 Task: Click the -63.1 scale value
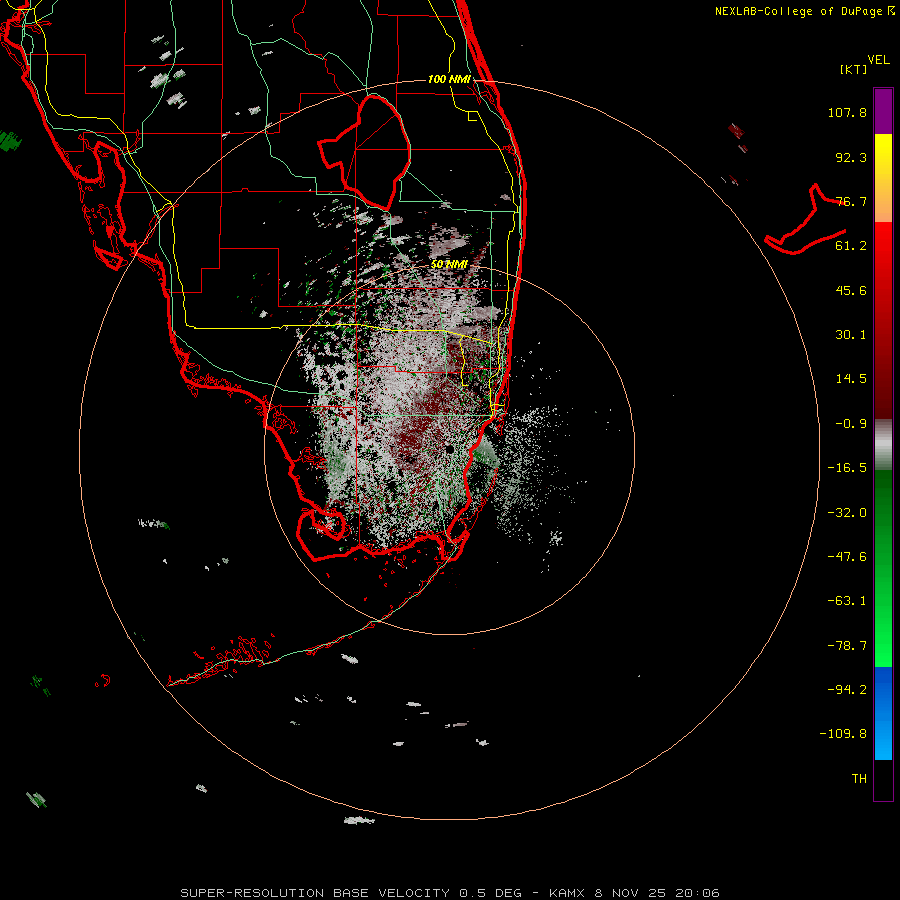847,601
